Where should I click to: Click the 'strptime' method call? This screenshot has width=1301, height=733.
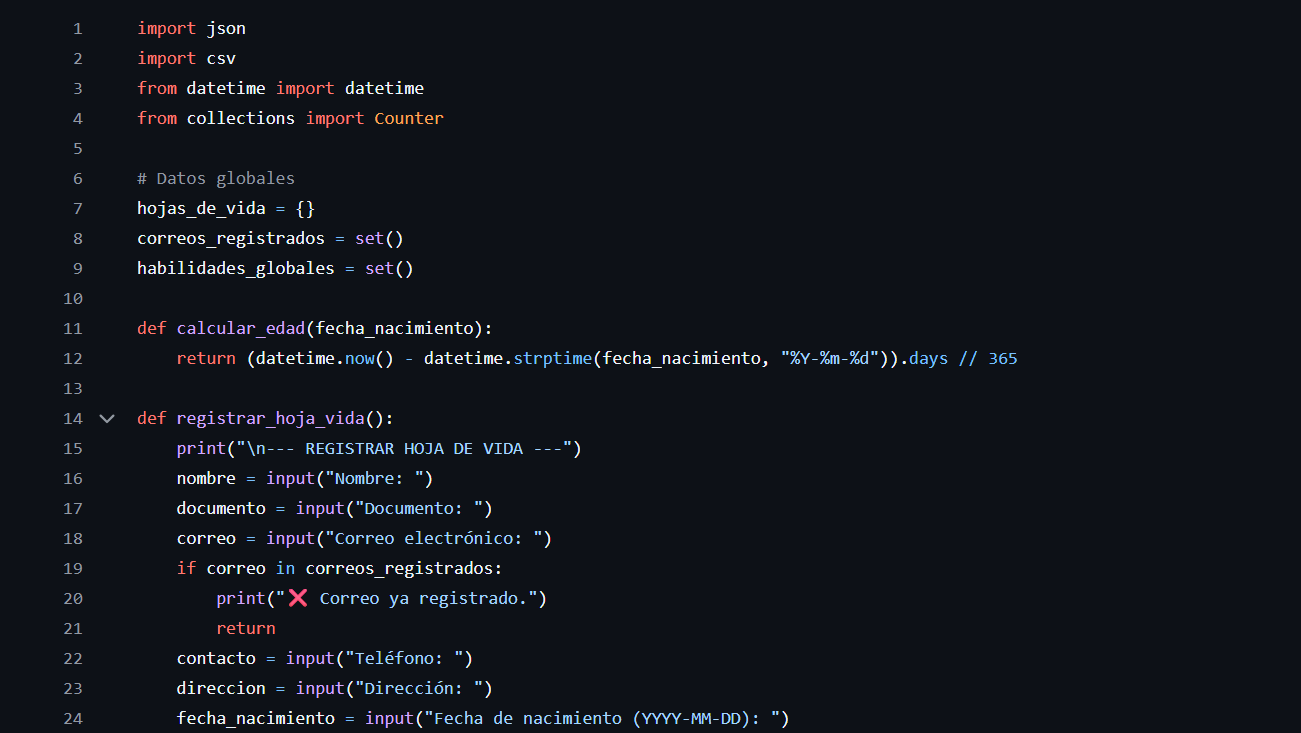tap(552, 358)
